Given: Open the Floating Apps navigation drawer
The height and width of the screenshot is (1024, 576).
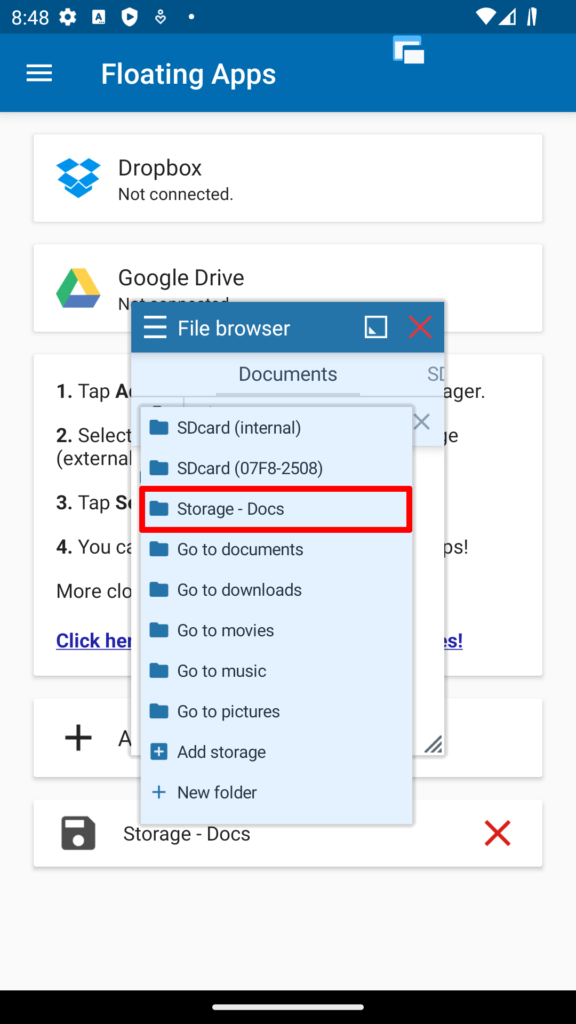Looking at the screenshot, I should (x=38, y=73).
